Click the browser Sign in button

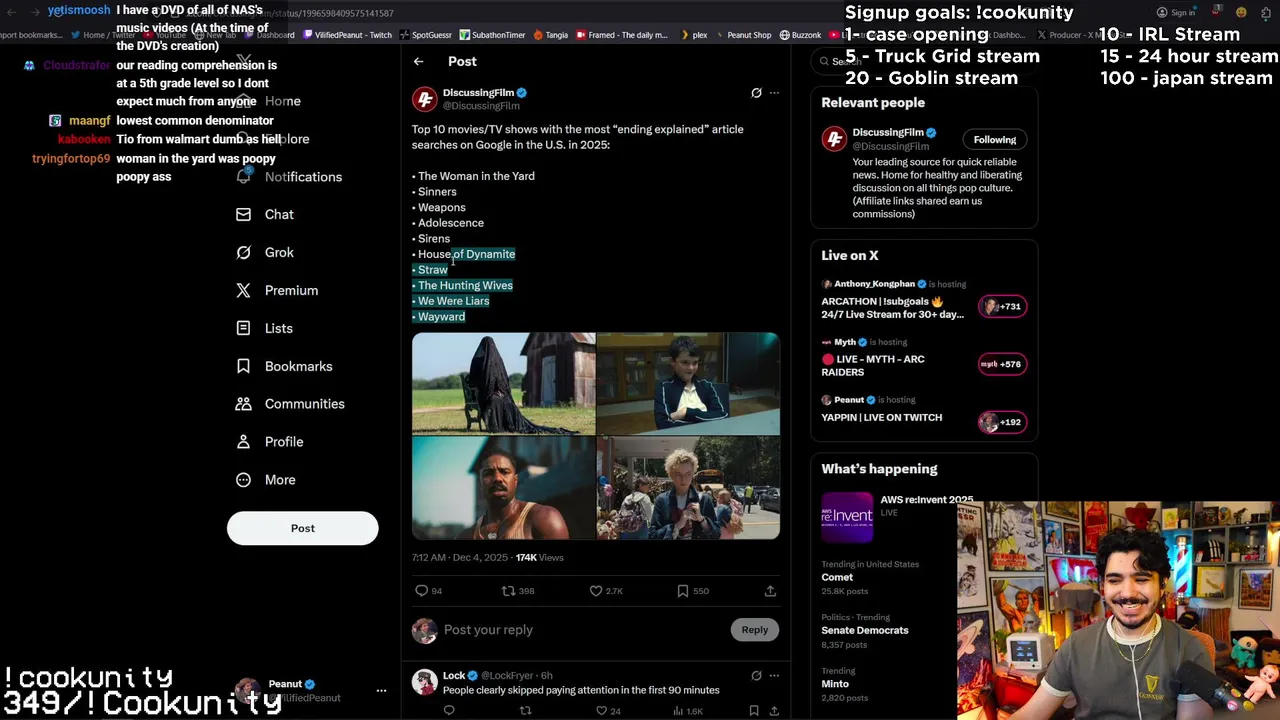coord(1176,13)
